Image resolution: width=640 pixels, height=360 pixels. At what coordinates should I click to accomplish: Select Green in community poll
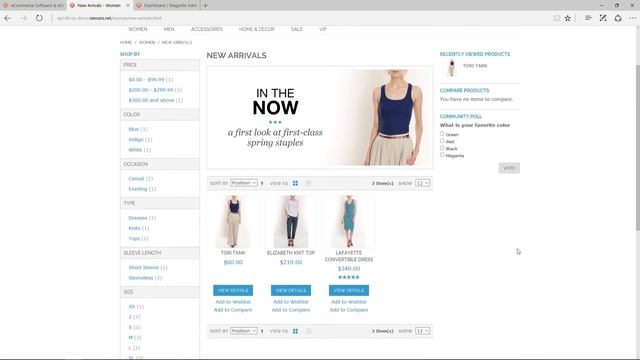(x=442, y=134)
